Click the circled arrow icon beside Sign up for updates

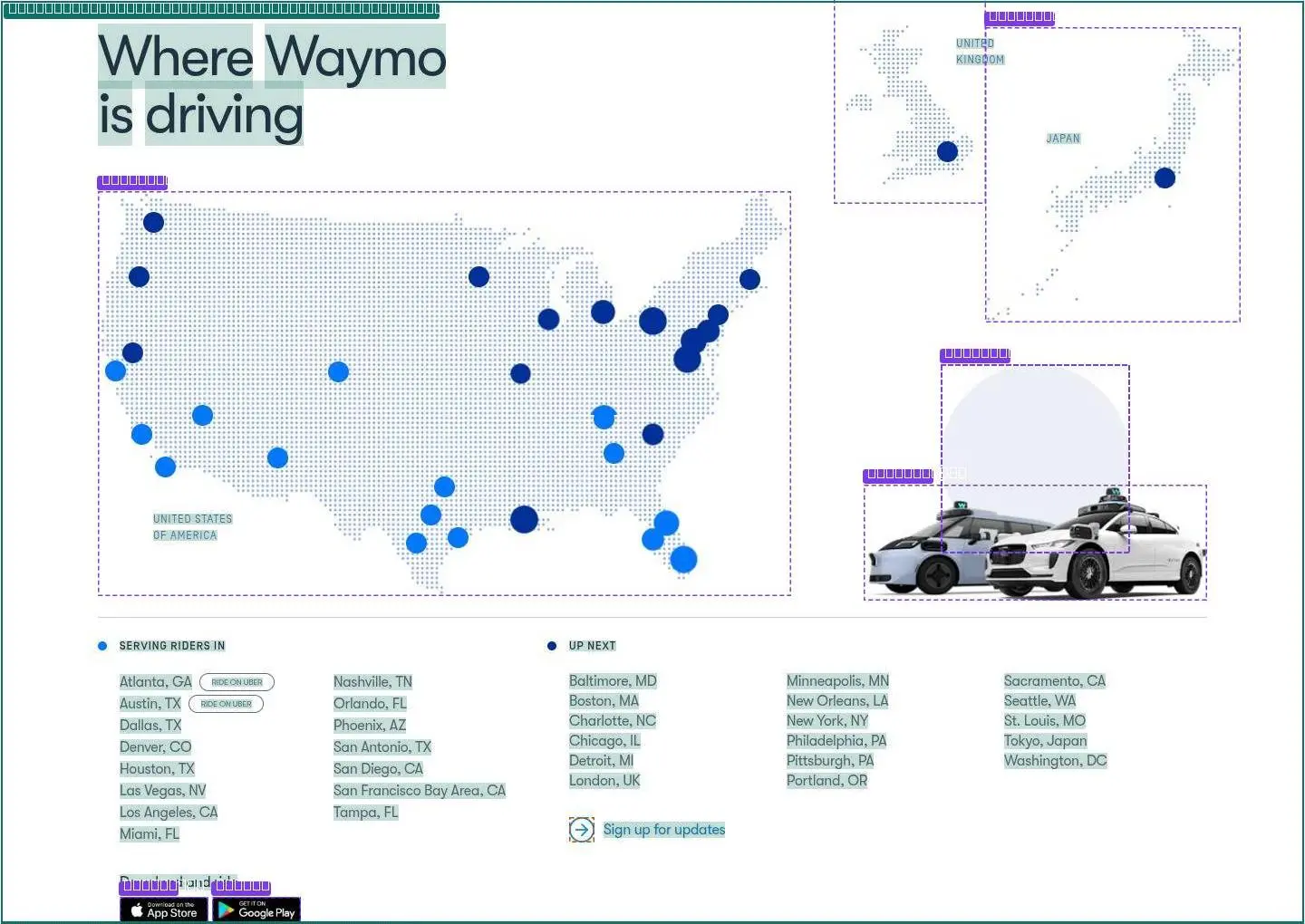coord(581,829)
